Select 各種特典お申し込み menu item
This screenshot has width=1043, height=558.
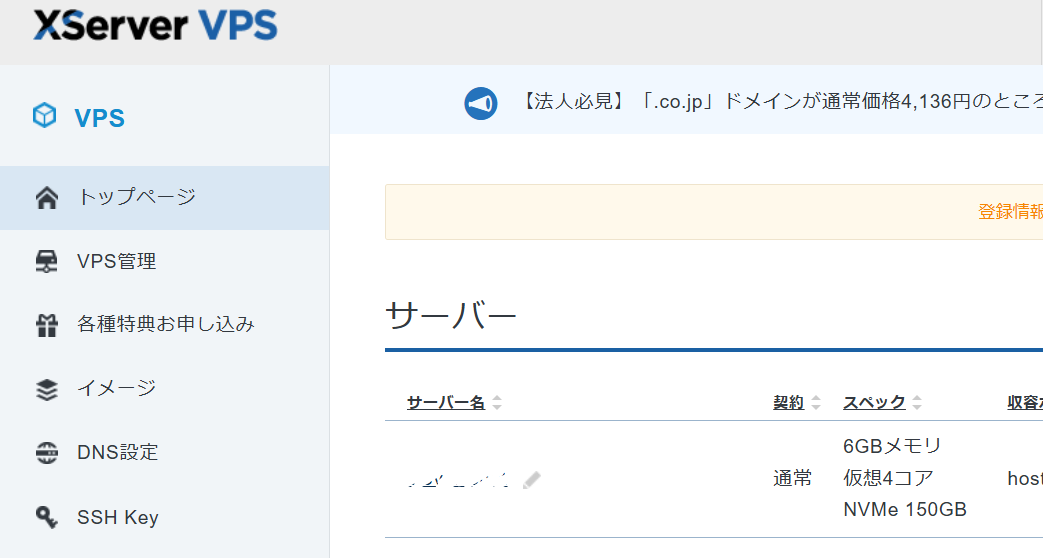pos(166,325)
